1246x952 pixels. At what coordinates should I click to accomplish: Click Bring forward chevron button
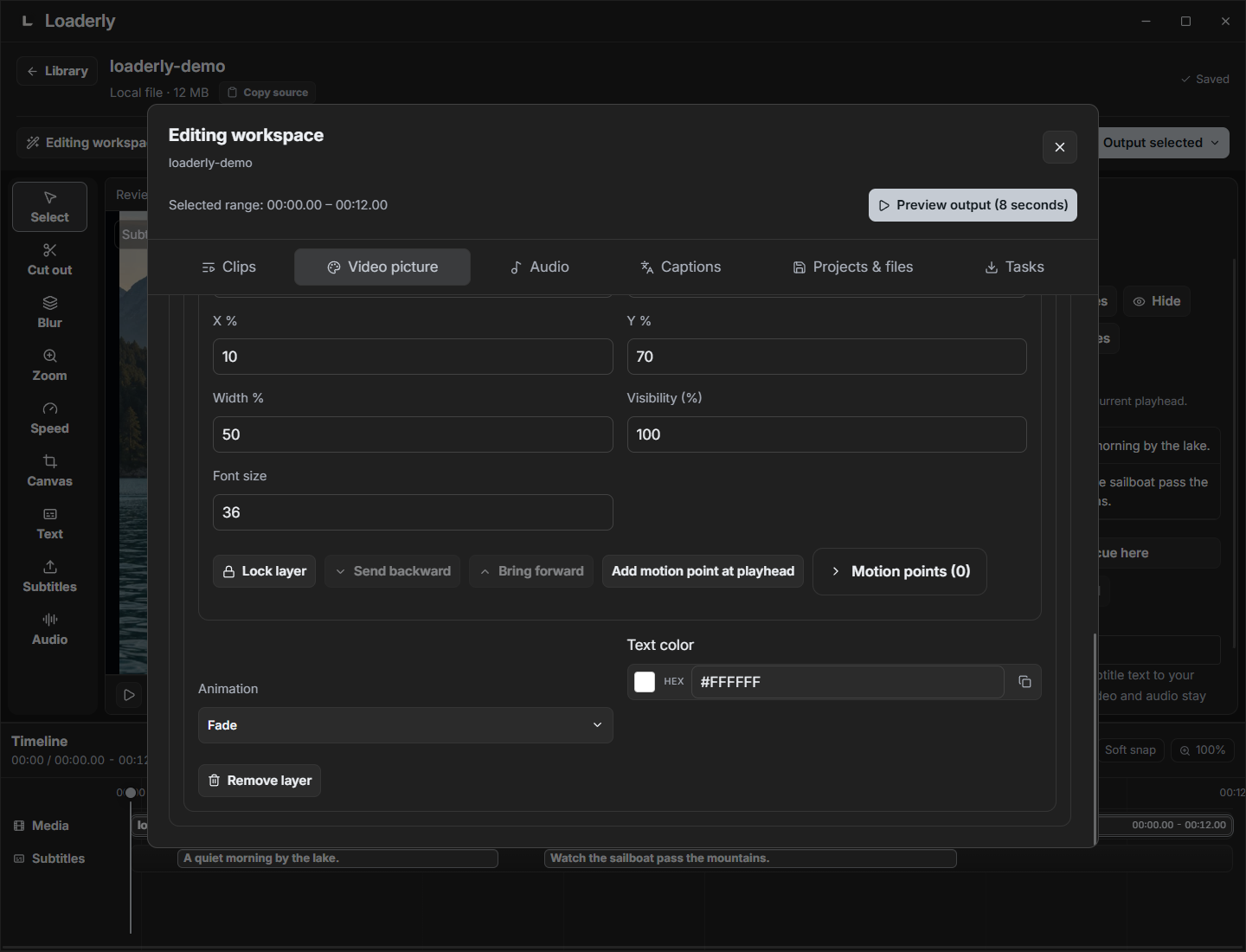point(531,571)
